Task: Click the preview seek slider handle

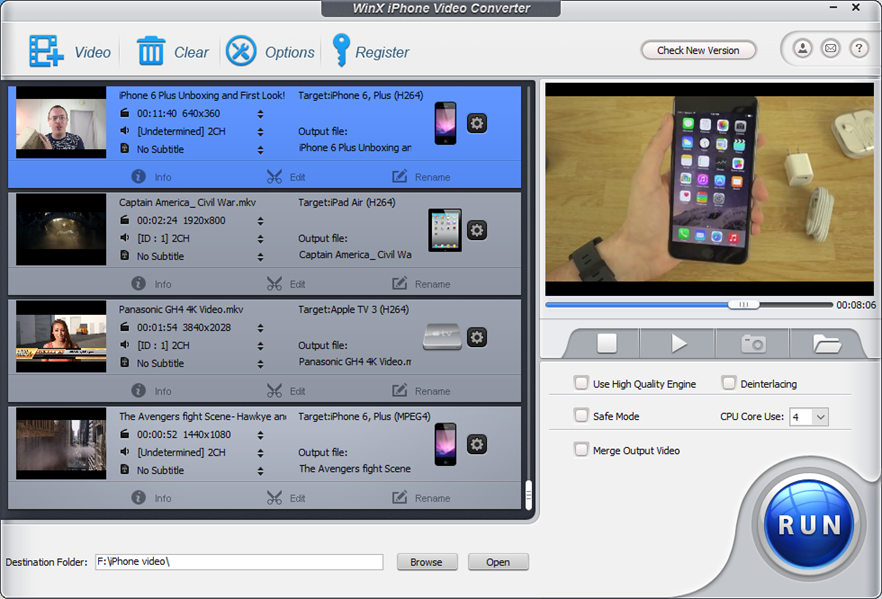Action: 744,304
